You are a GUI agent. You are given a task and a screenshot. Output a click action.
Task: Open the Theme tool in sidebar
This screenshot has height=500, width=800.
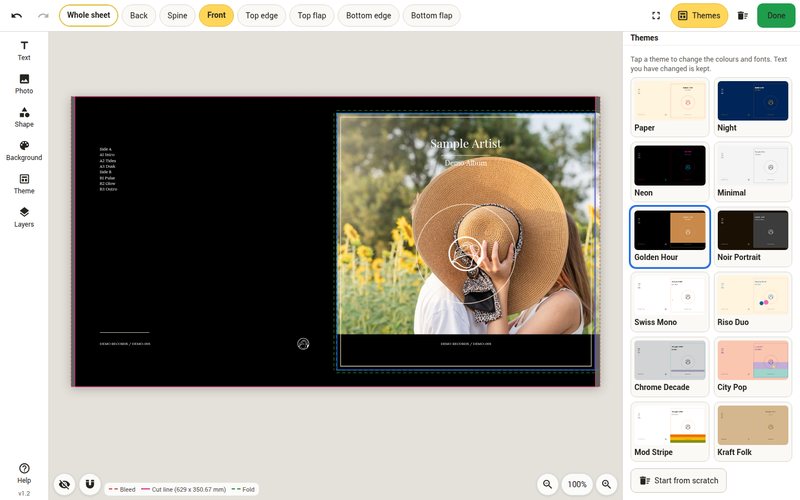click(24, 184)
